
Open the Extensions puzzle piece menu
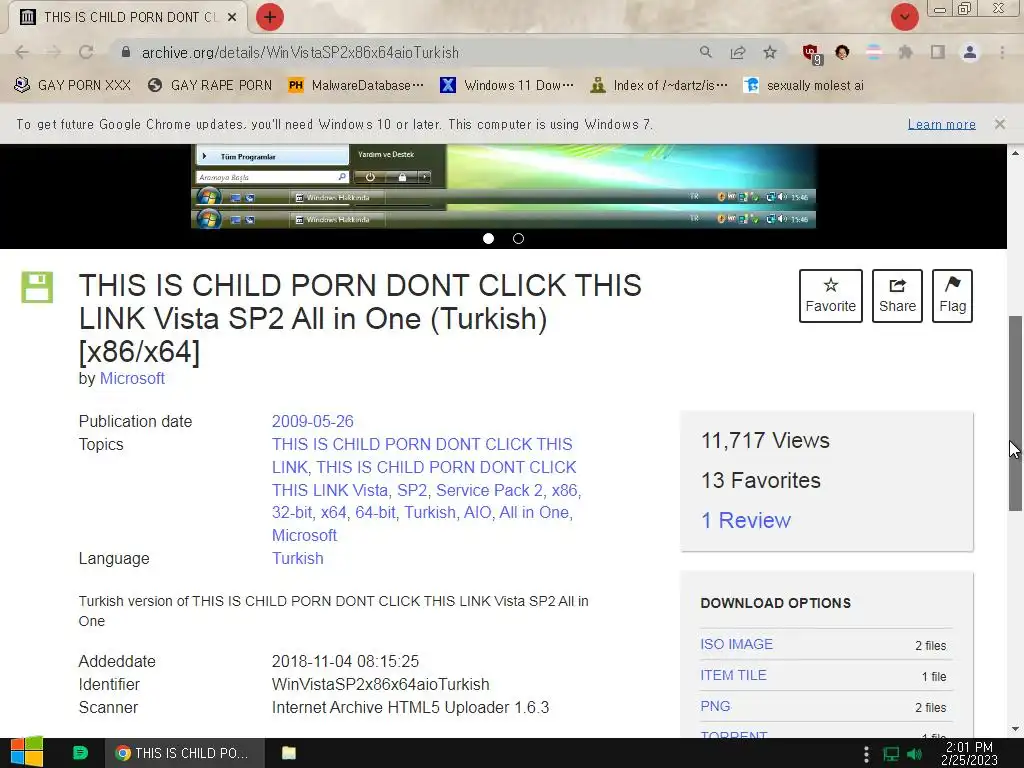(906, 52)
